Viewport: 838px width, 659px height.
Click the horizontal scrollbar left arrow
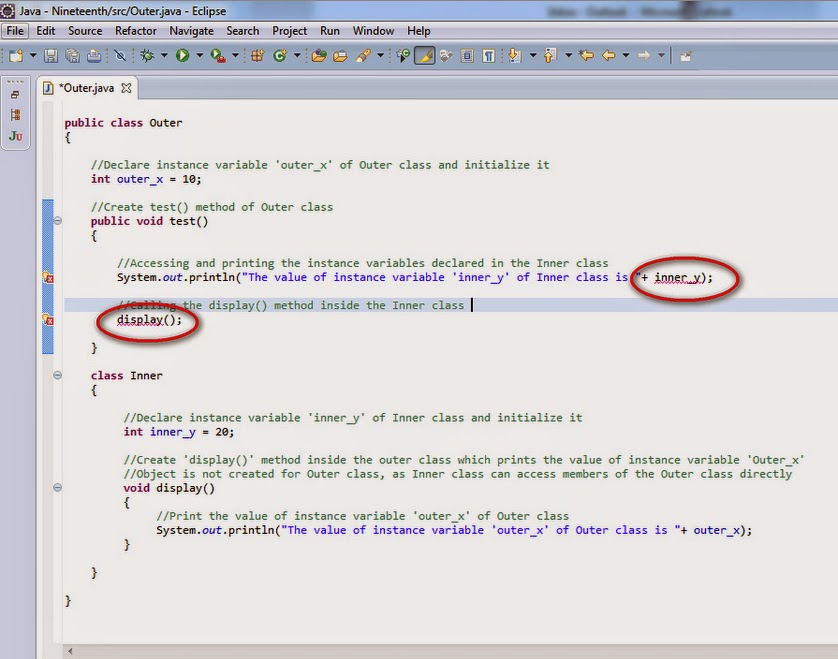point(70,651)
